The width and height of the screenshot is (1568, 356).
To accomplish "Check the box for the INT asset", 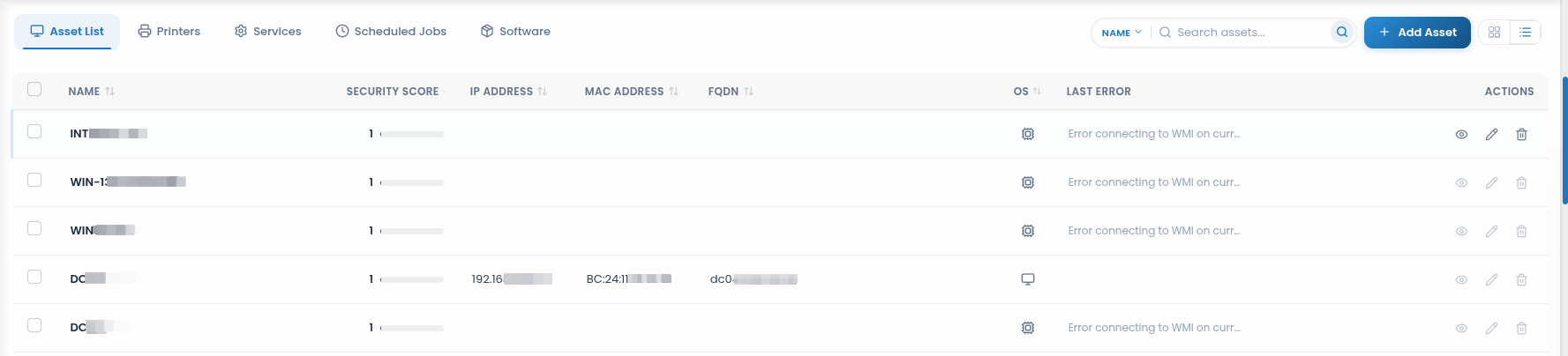I will coord(34,131).
